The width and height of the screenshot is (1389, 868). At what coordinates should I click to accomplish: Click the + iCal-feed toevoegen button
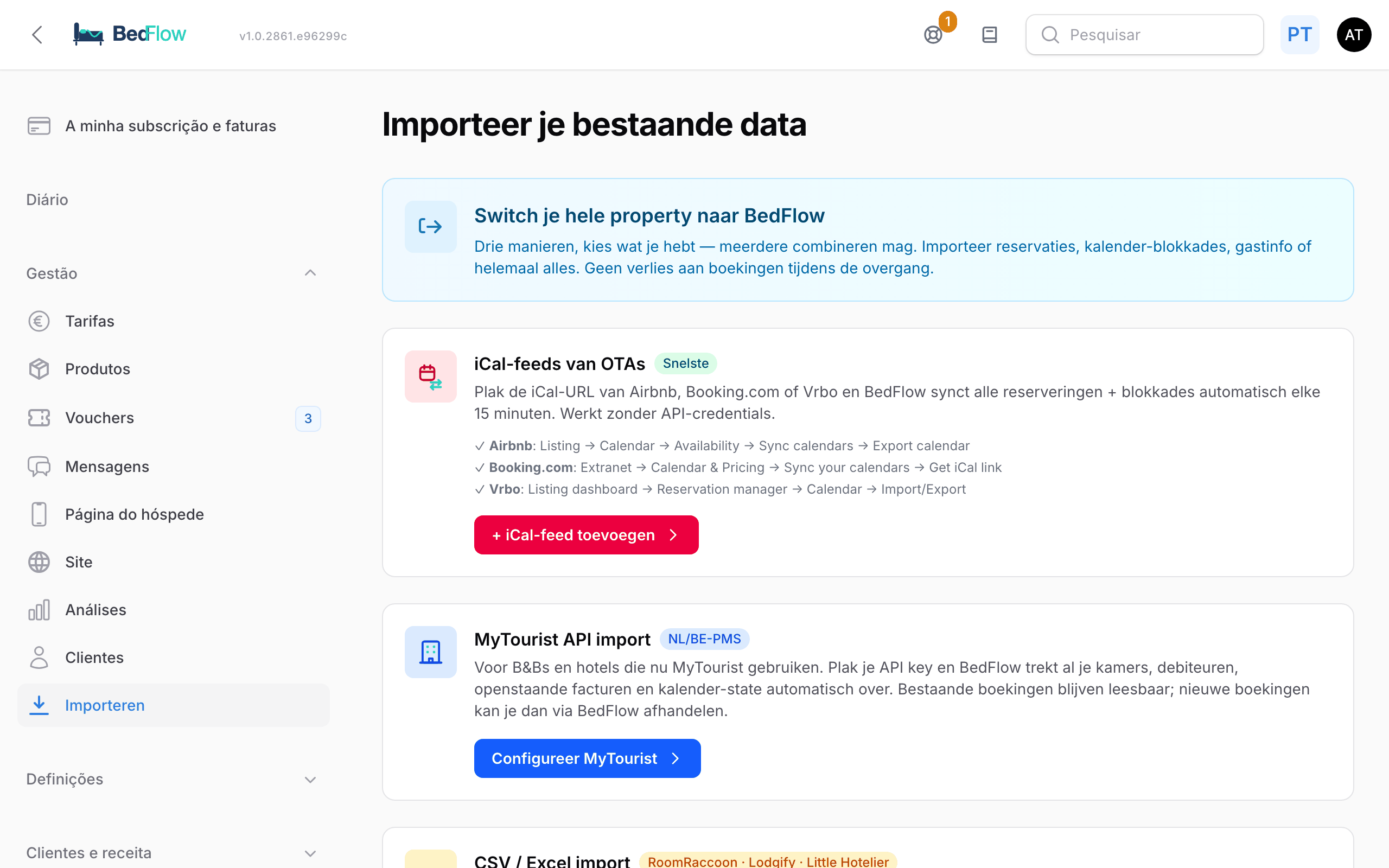[x=586, y=535]
